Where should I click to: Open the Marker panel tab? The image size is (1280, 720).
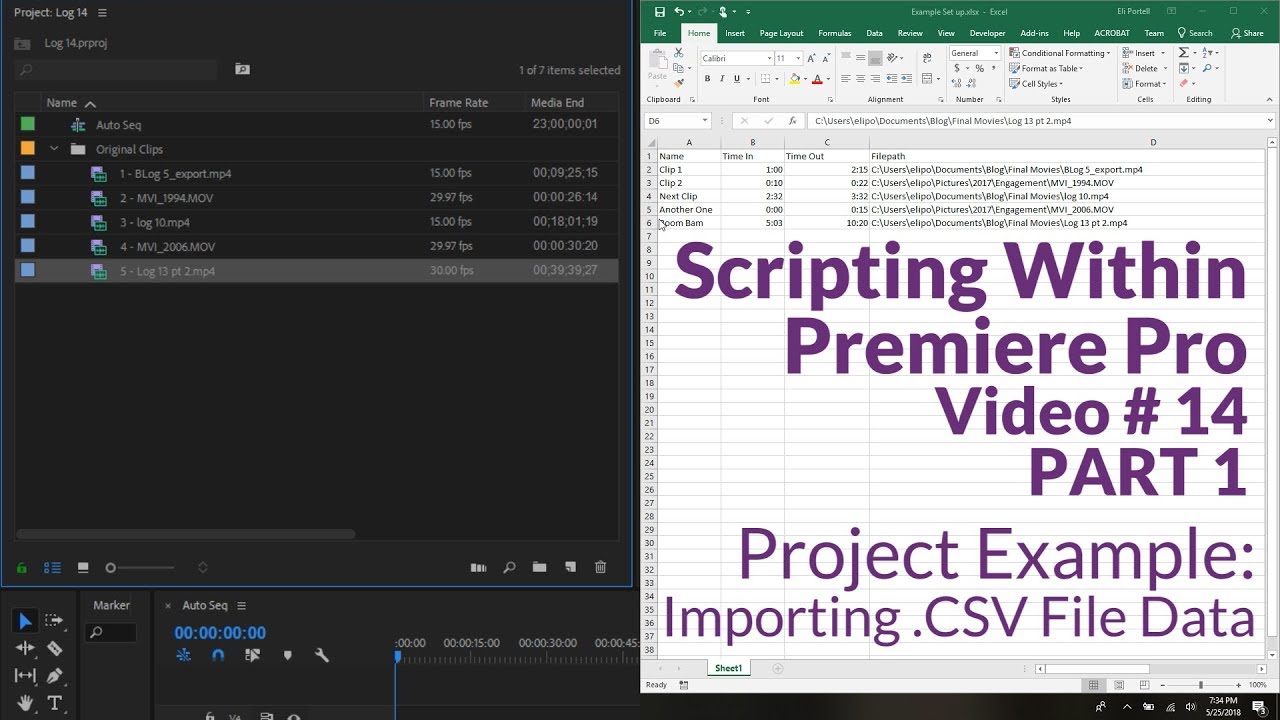tap(111, 605)
